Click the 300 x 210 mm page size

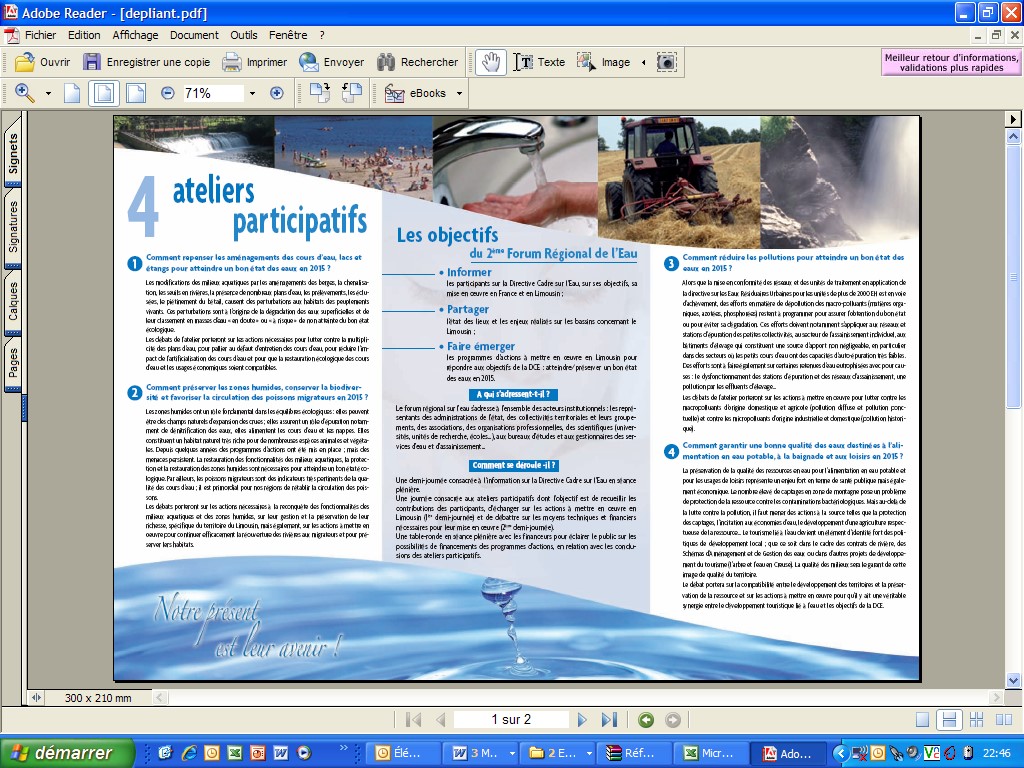coord(98,697)
